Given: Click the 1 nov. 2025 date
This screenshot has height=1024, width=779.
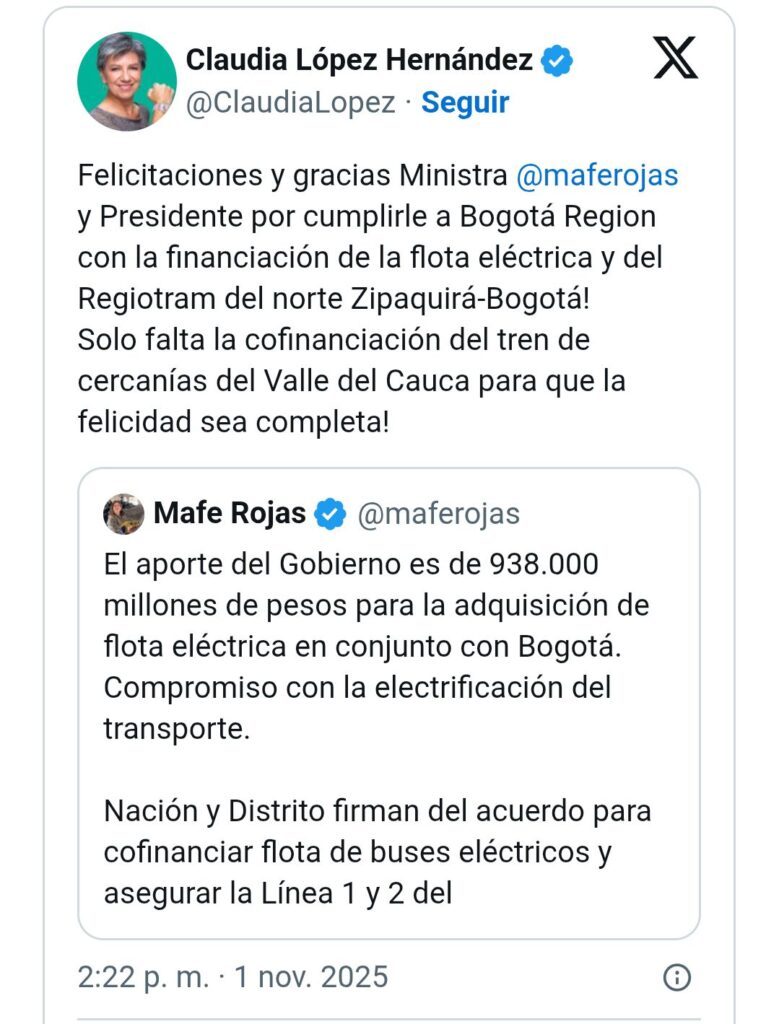Looking at the screenshot, I should tap(311, 976).
